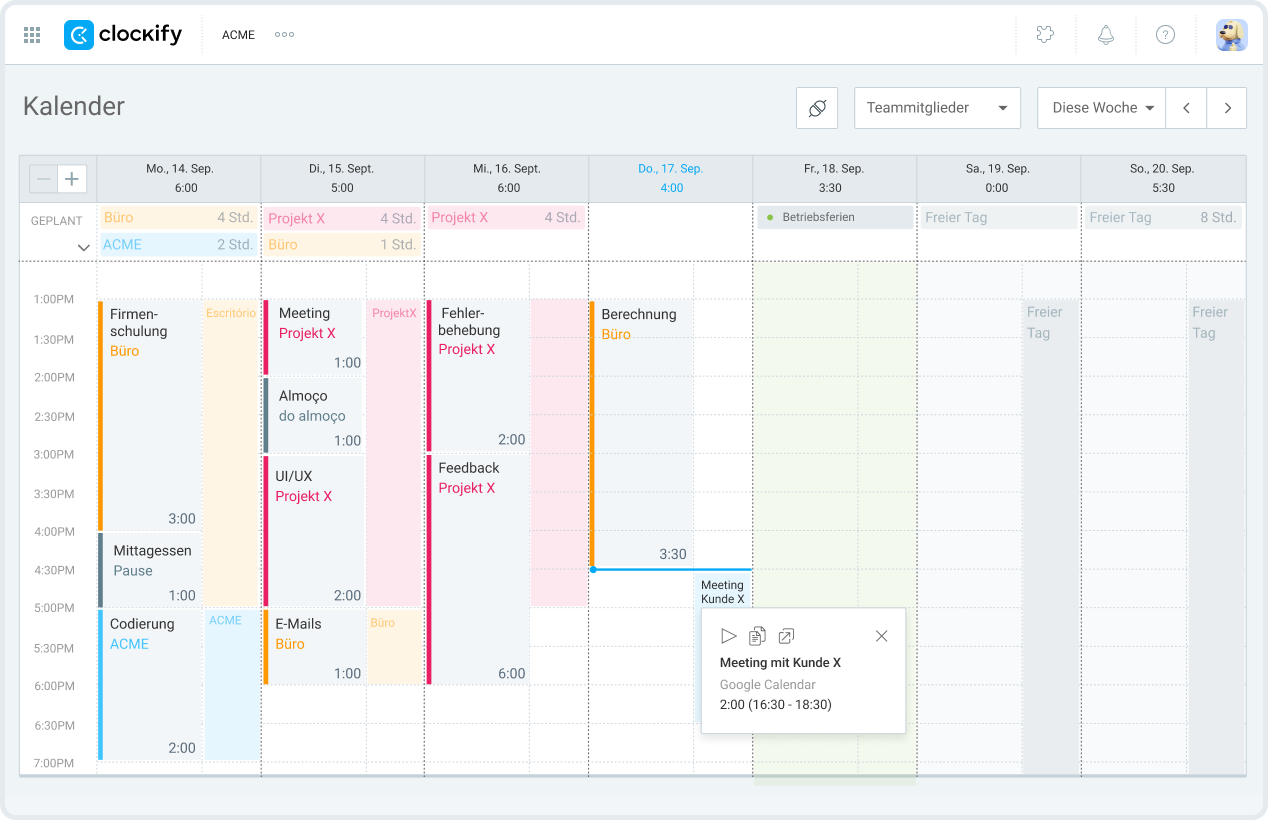The image size is (1268, 820).
Task: Open the add-ons puzzle icon
Action: tap(1045, 35)
